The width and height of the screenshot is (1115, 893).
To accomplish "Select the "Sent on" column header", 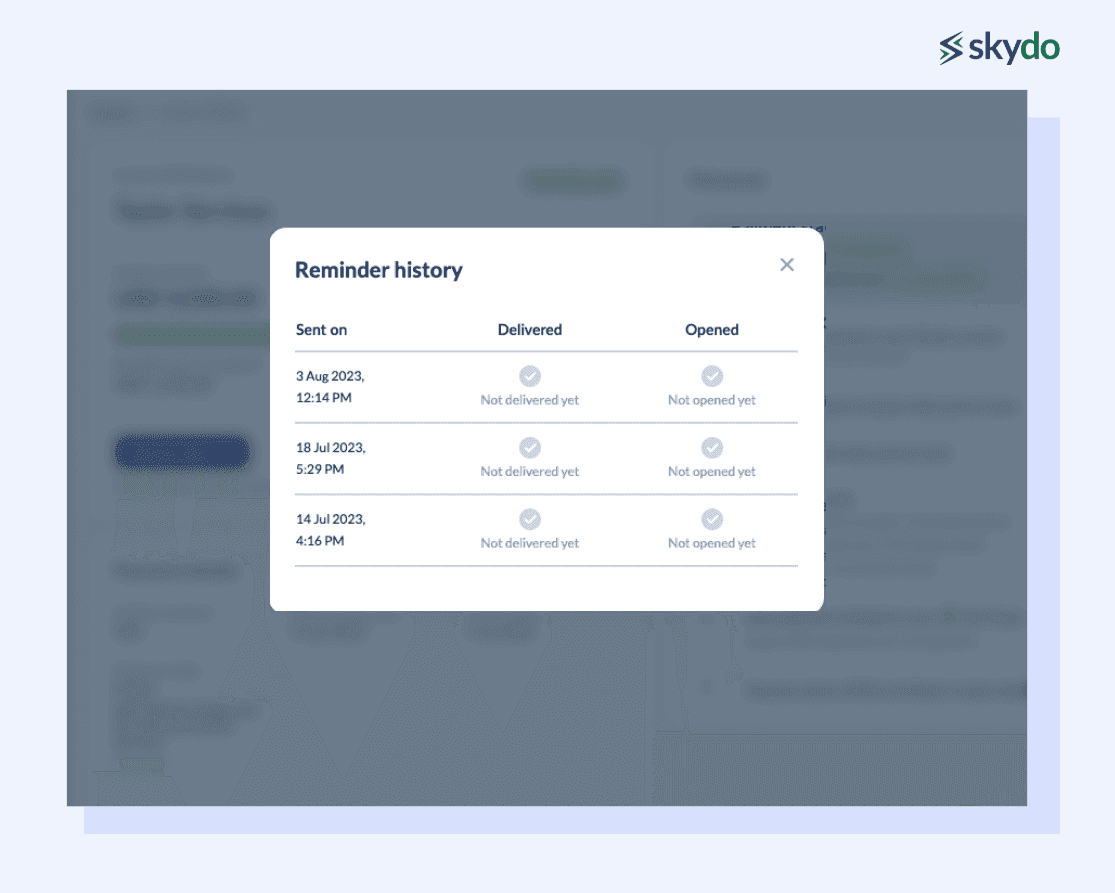I will tap(322, 330).
